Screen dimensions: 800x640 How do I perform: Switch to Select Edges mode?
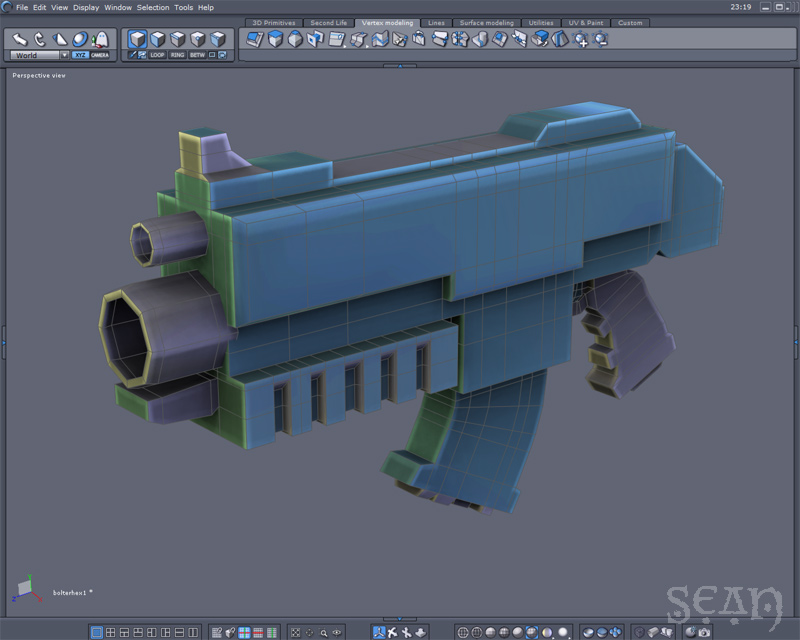(x=178, y=39)
